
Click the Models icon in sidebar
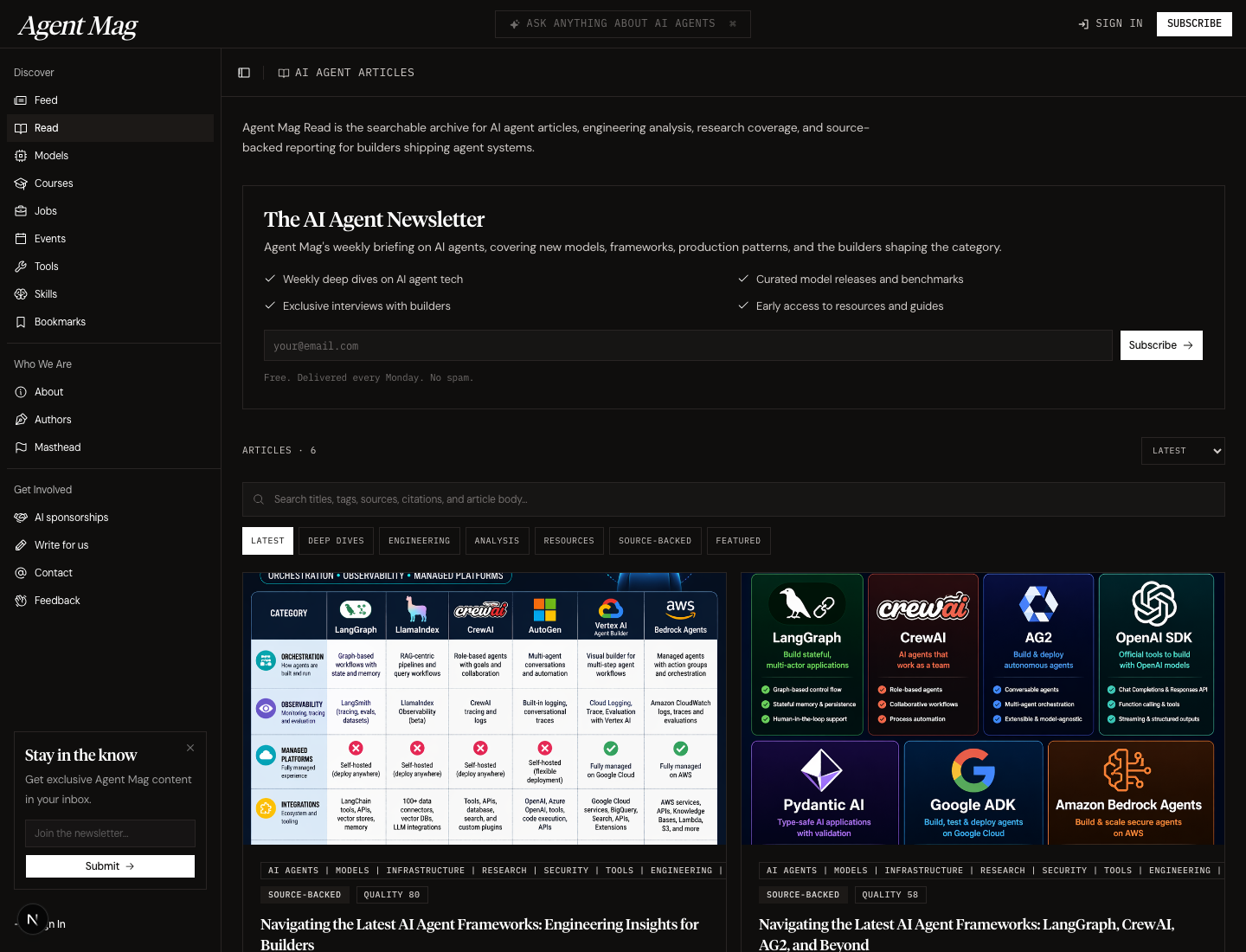click(21, 156)
